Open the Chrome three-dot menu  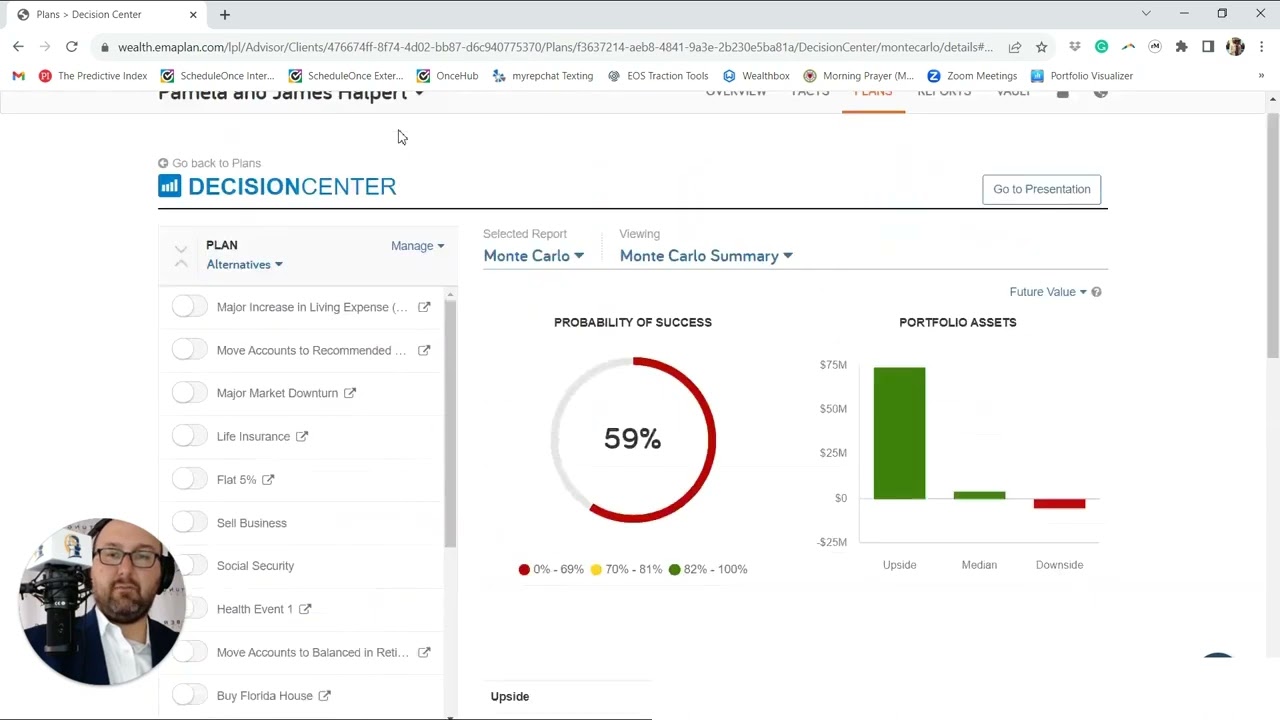click(1262, 47)
